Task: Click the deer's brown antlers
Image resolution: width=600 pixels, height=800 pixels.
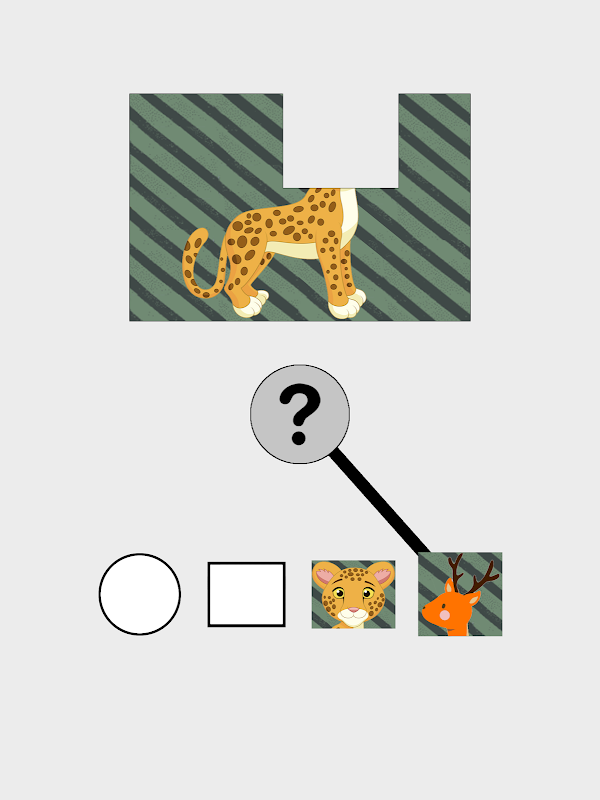Action: (472, 574)
